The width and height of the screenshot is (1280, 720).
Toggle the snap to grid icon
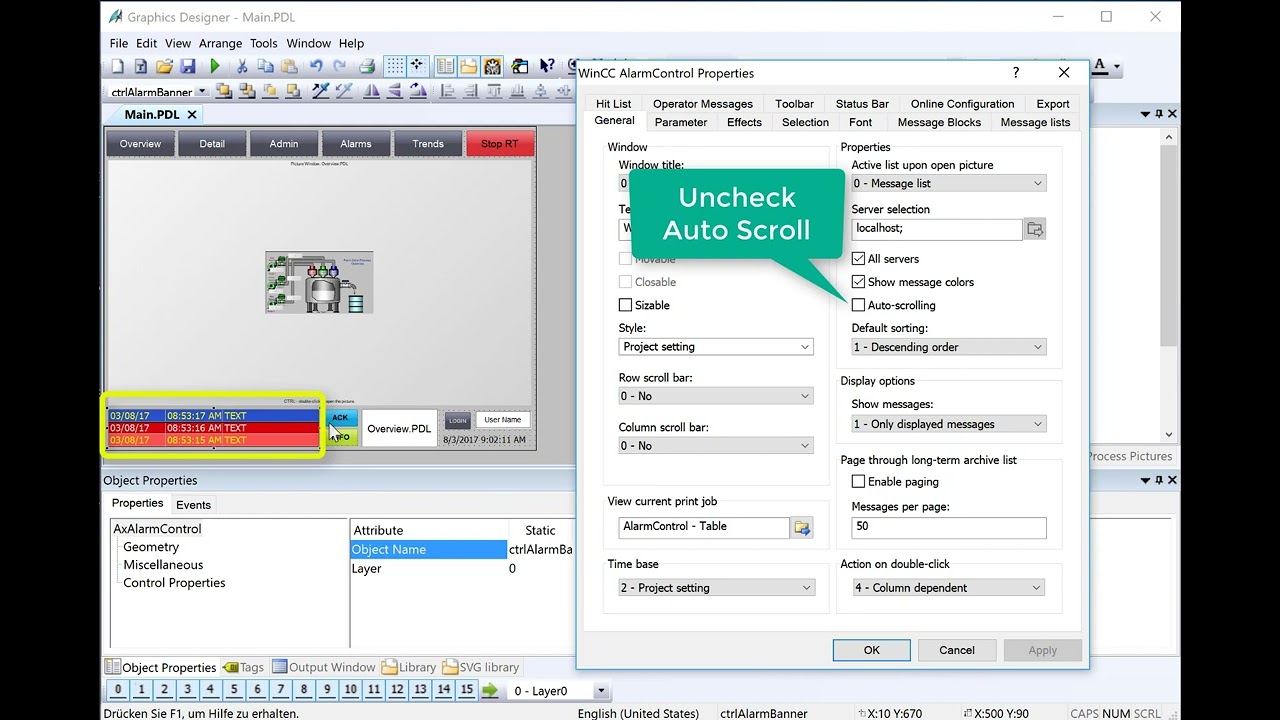[x=417, y=67]
